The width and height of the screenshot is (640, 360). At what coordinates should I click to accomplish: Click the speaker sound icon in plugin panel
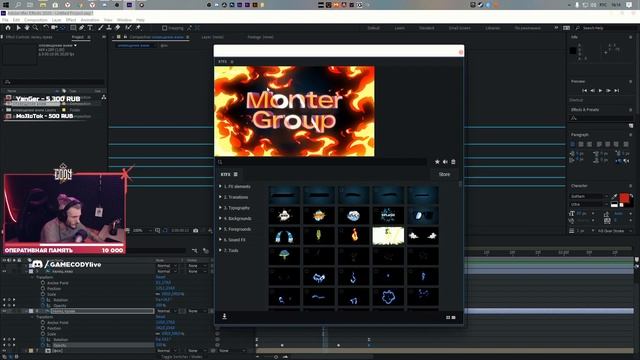point(445,162)
